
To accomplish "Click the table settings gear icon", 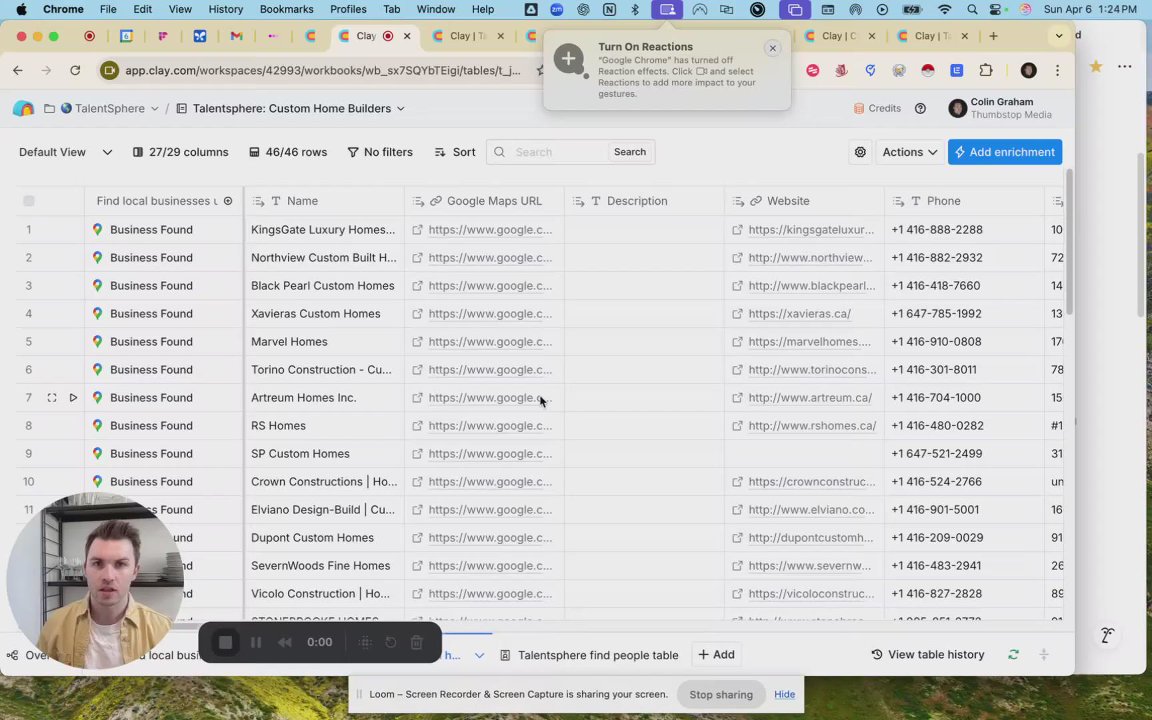I will click(860, 152).
